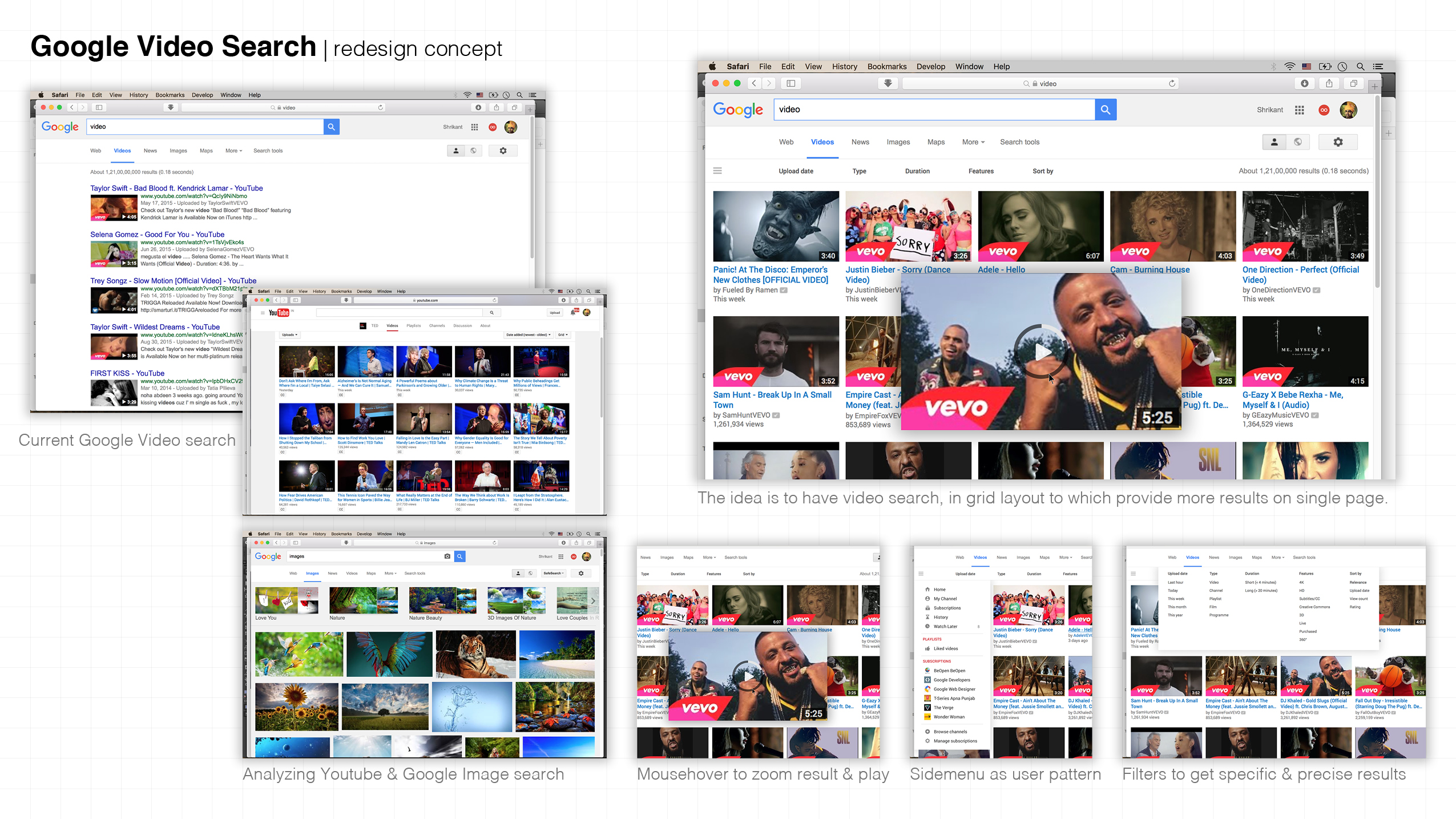The image size is (1456, 819).
Task: Open the SafeSearch dropdown in the Google Images window
Action: (x=553, y=573)
